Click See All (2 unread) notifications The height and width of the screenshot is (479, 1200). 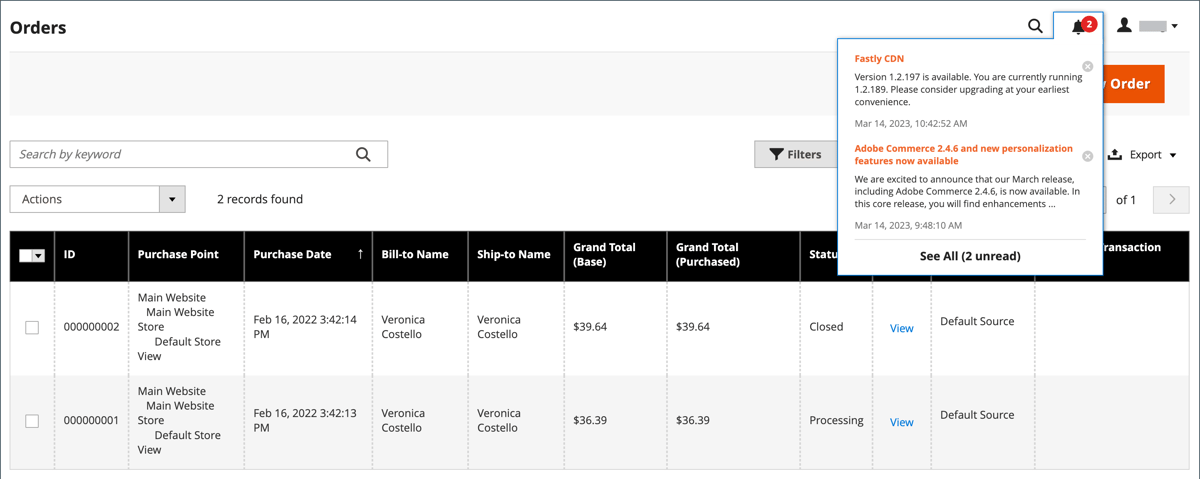[x=970, y=256]
